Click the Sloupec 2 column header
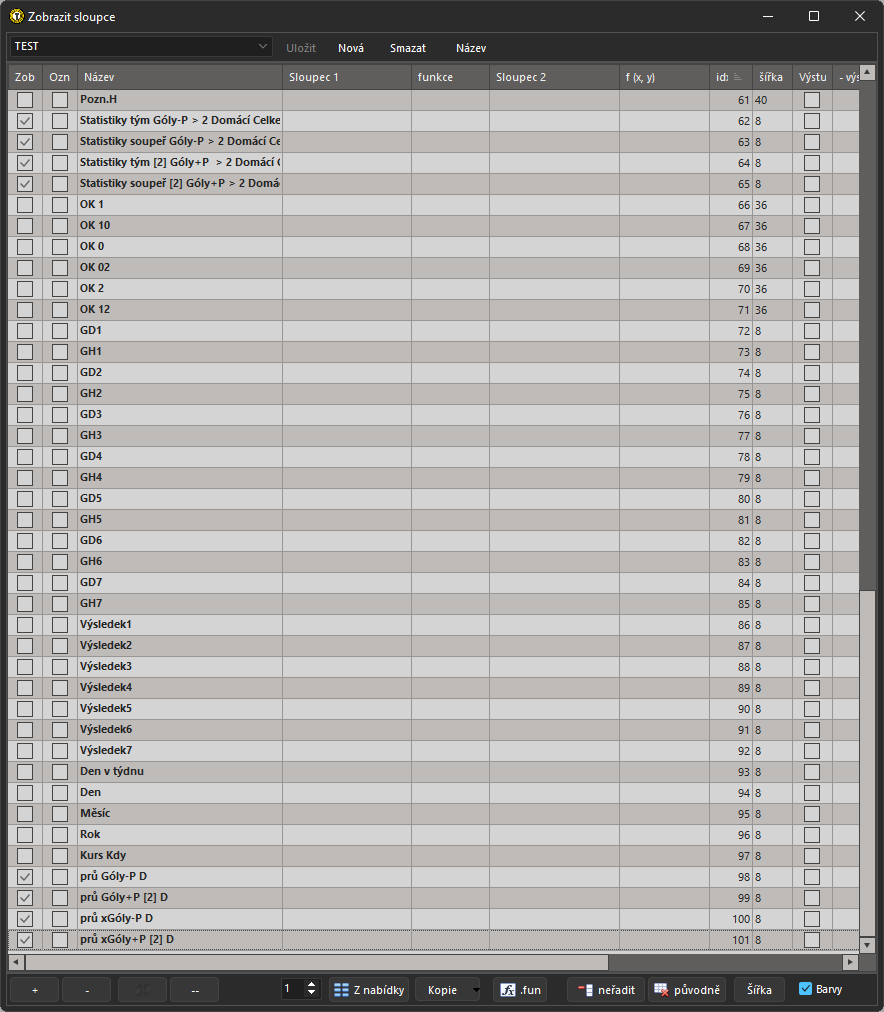Image resolution: width=884 pixels, height=1012 pixels. click(555, 77)
